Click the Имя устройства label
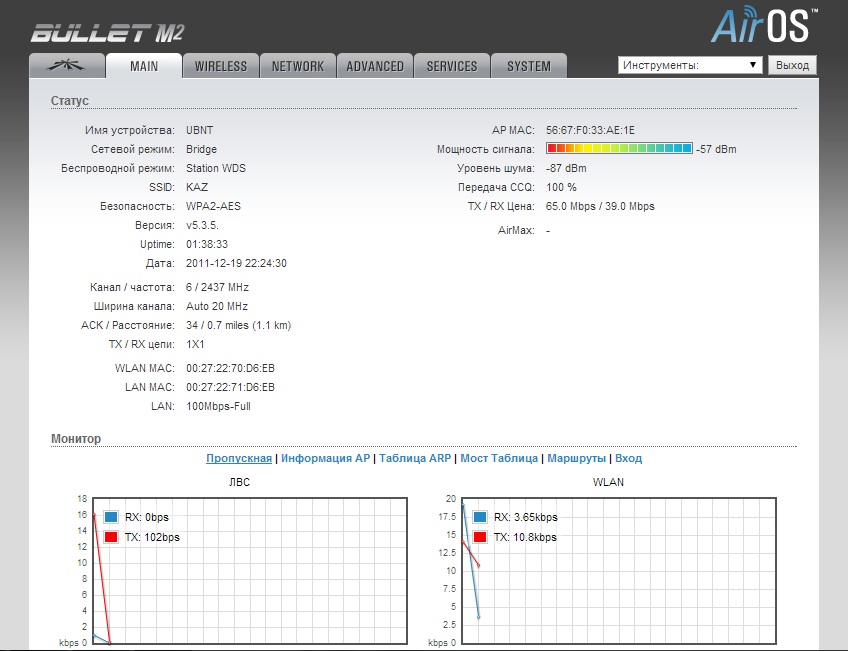 point(130,130)
